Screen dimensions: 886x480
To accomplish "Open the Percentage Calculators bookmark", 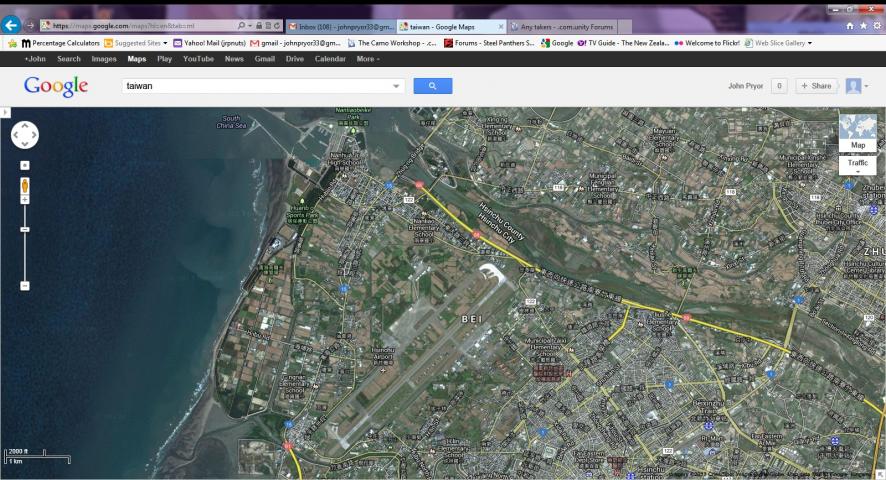I will 60,43.
